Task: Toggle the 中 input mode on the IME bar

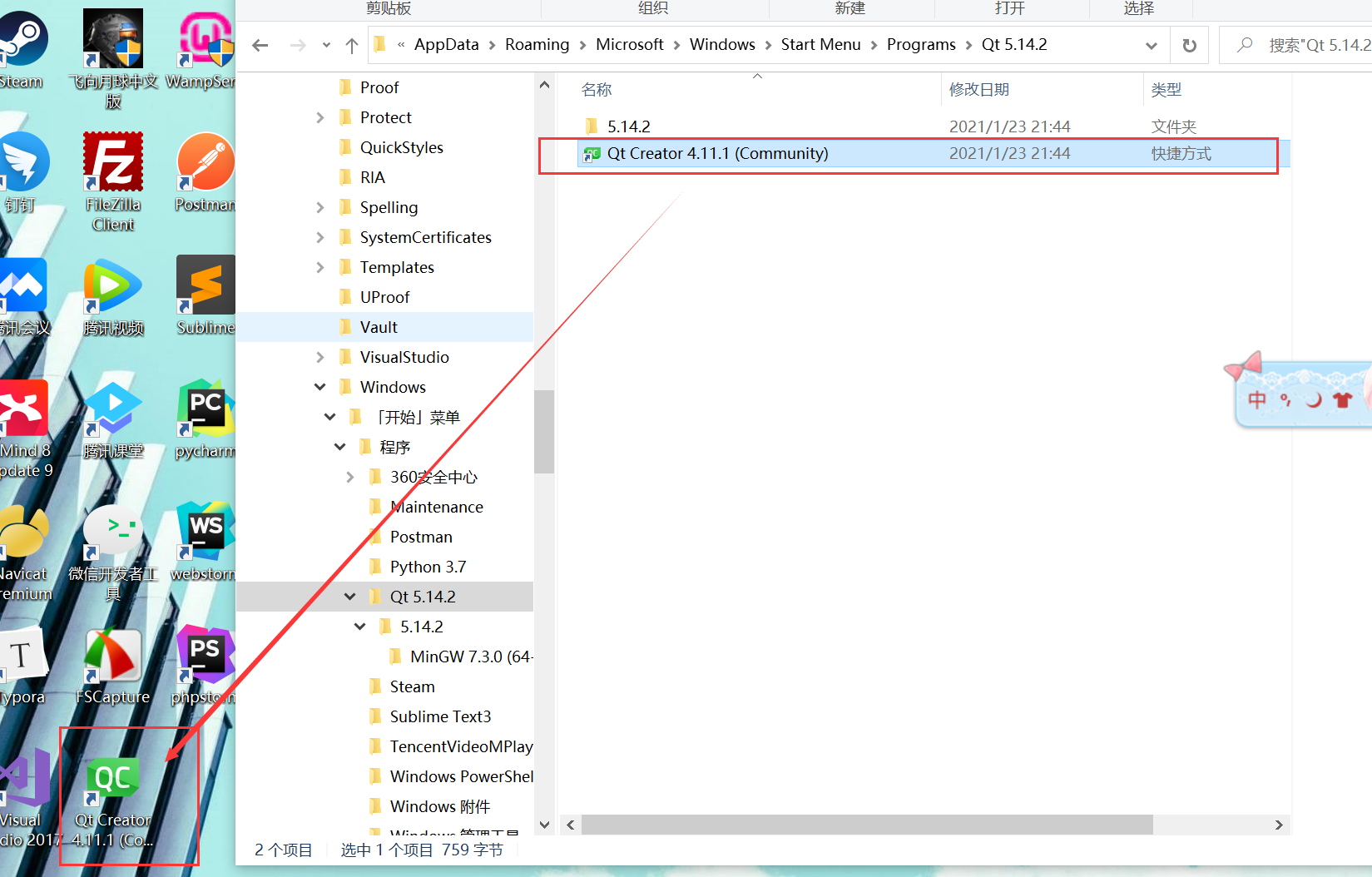Action: tap(1257, 399)
